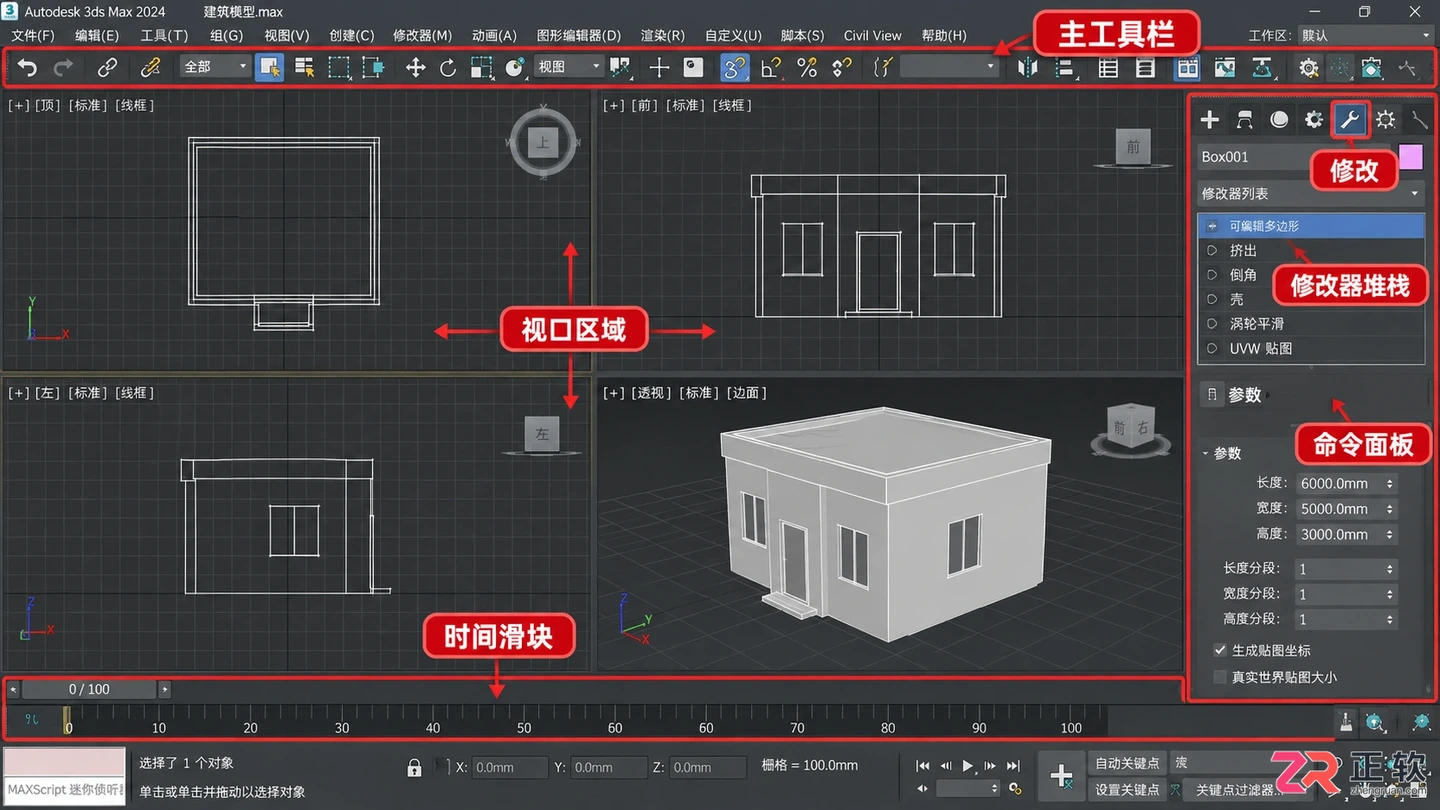Image resolution: width=1440 pixels, height=810 pixels.
Task: Toggle visibility of 挤出 modifier
Action: point(1212,251)
